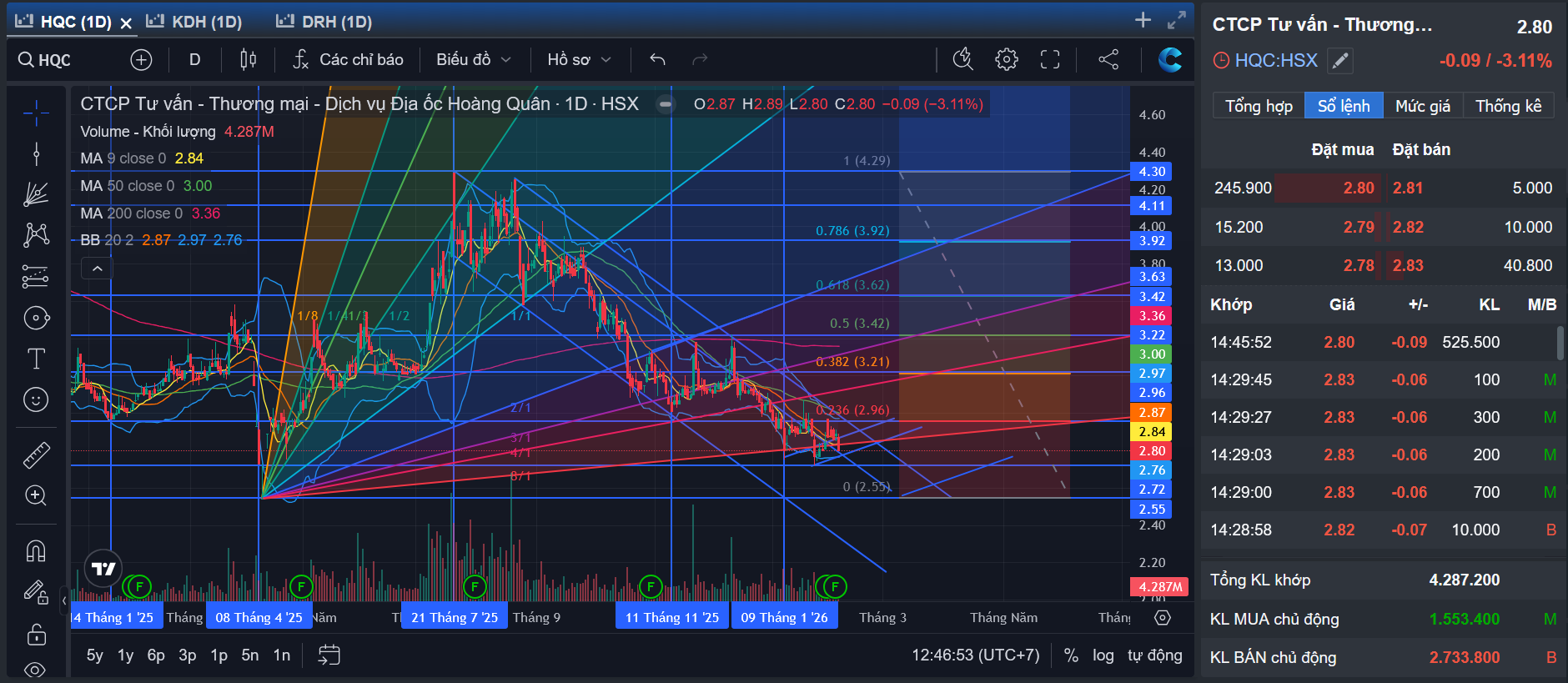Expand the chart panel with diagonal arrows

coord(1177,20)
